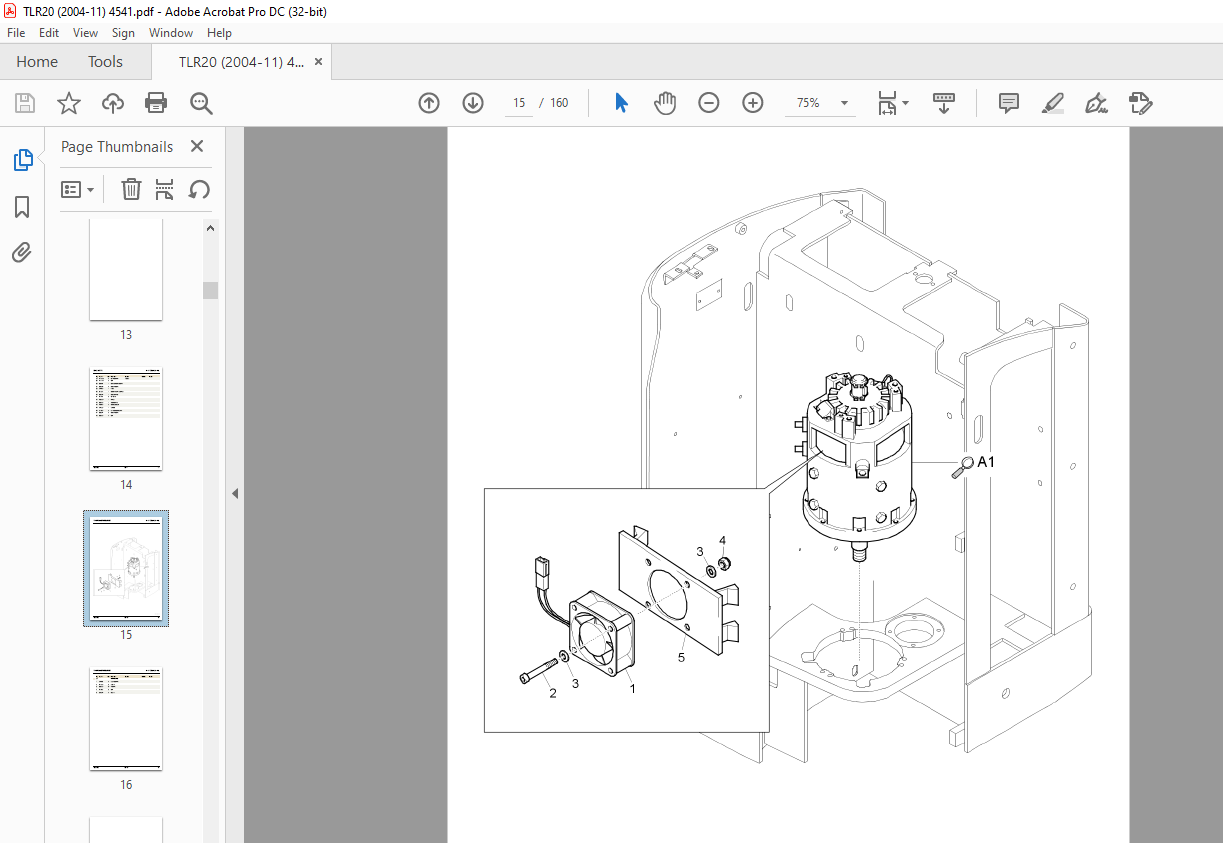The height and width of the screenshot is (843, 1223).
Task: Switch to the Tools tab
Action: point(105,61)
